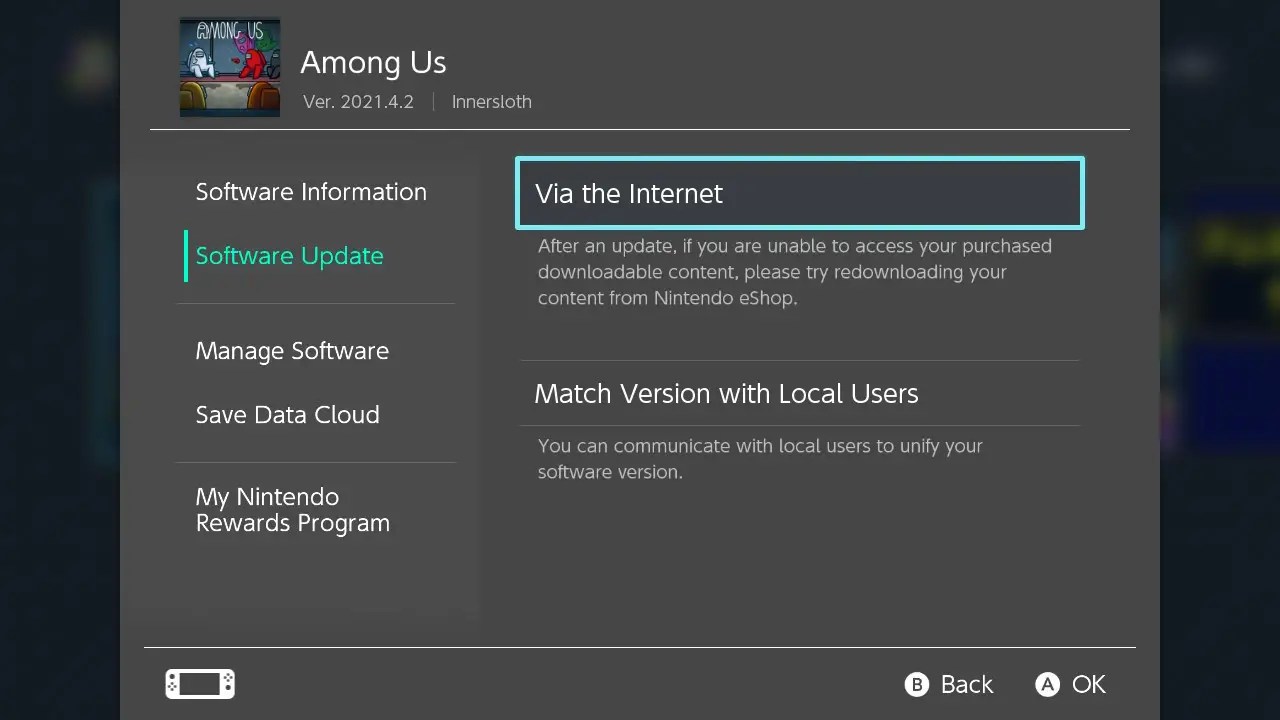The width and height of the screenshot is (1280, 720).
Task: Click the Ver. 2021.4.2 version label
Action: (x=358, y=102)
